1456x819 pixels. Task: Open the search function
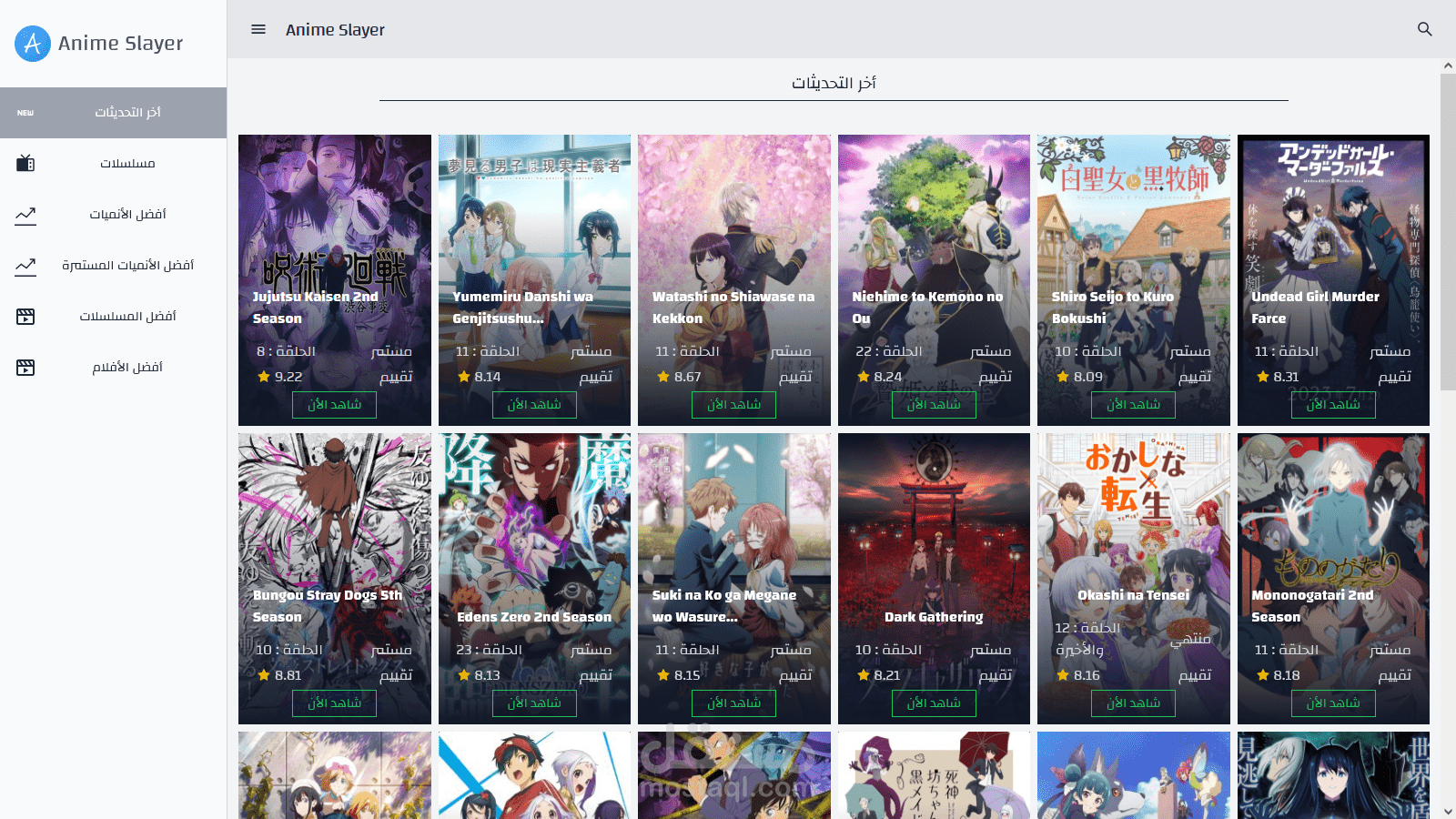1424,29
